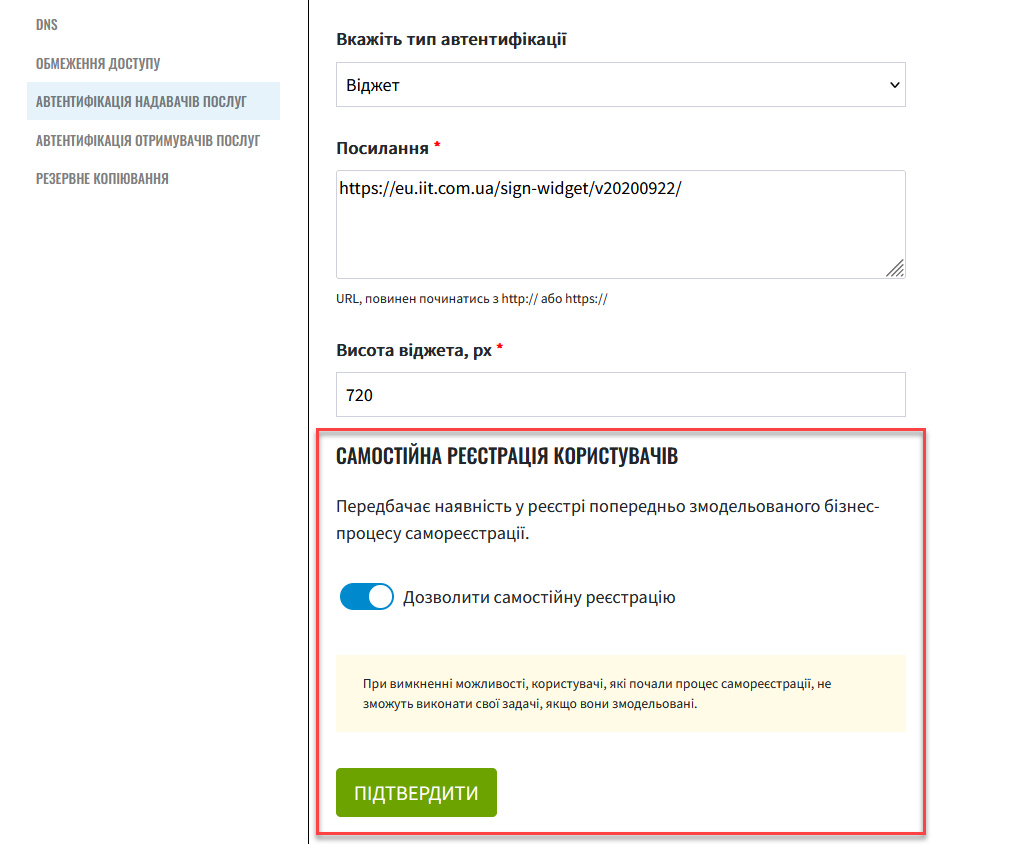The image size is (1011, 856).
Task: Click the Посилання field label
Action: (x=382, y=148)
